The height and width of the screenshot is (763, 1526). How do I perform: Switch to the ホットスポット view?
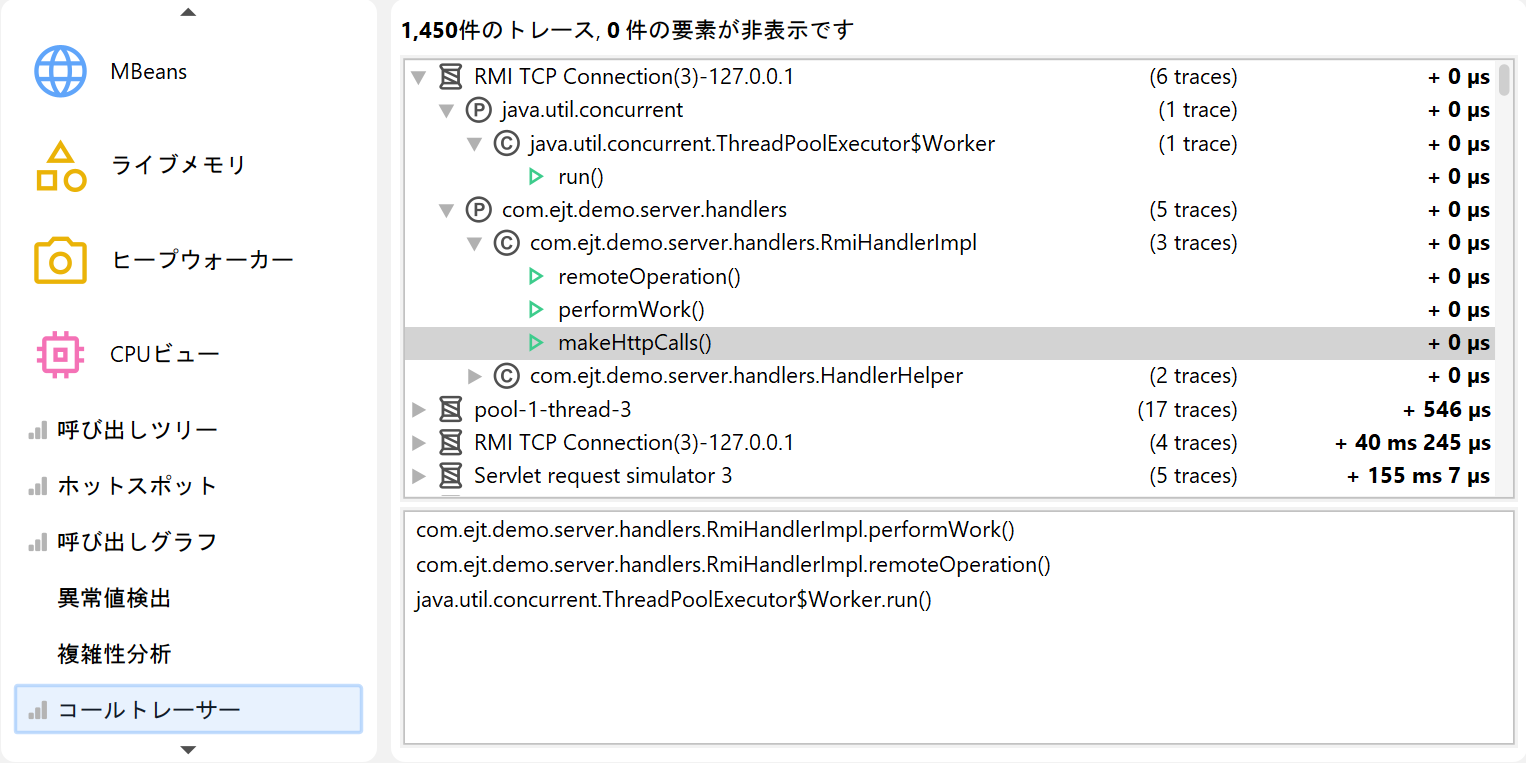tap(137, 486)
